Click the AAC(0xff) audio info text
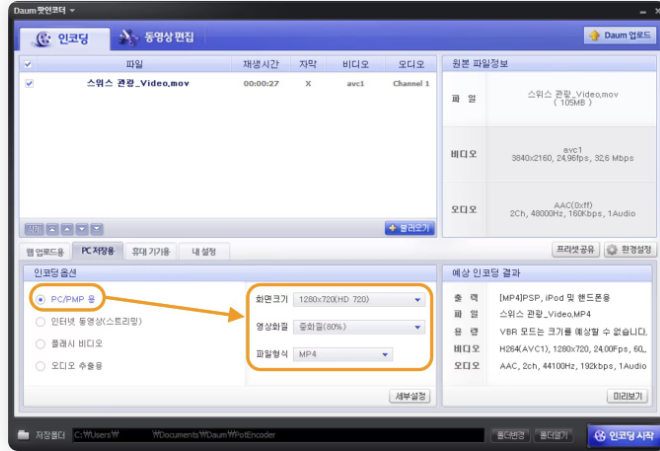This screenshot has width=660, height=451. click(573, 205)
